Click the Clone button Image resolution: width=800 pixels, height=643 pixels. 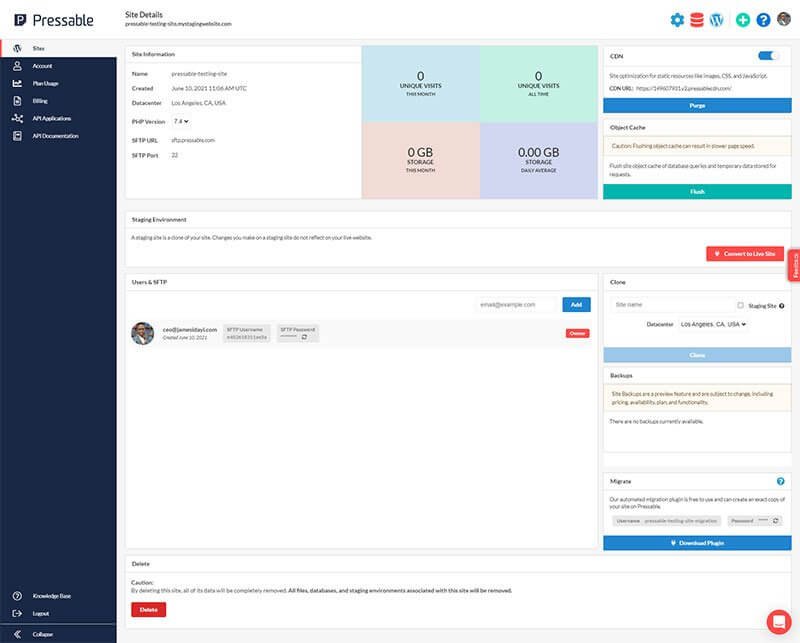[x=697, y=355]
